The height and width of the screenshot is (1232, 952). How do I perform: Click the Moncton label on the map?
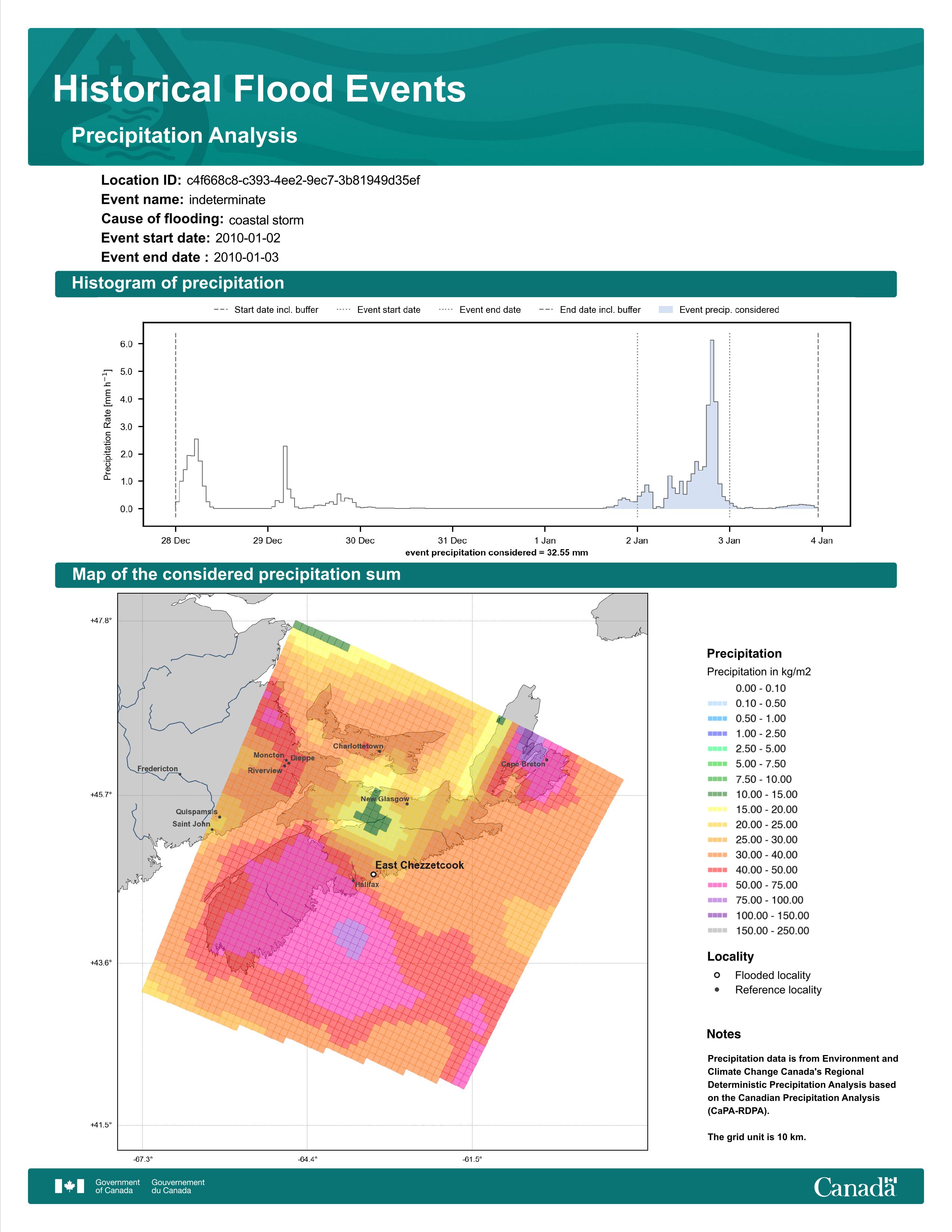pyautogui.click(x=269, y=755)
